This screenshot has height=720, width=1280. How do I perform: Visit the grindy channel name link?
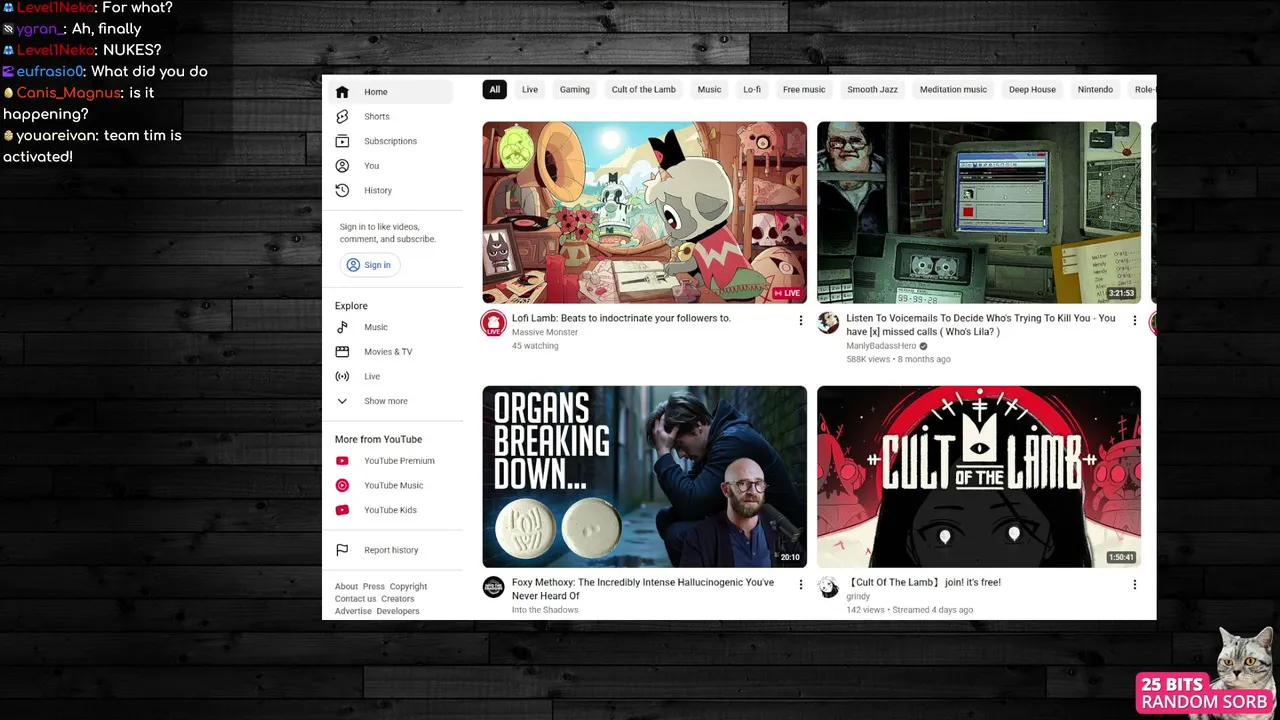coord(858,596)
